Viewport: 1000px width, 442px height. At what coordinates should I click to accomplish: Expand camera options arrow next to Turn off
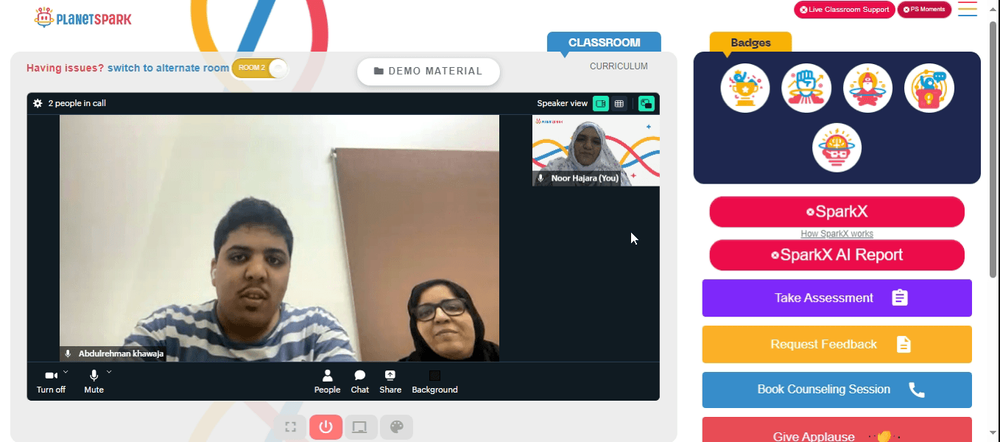tap(66, 371)
